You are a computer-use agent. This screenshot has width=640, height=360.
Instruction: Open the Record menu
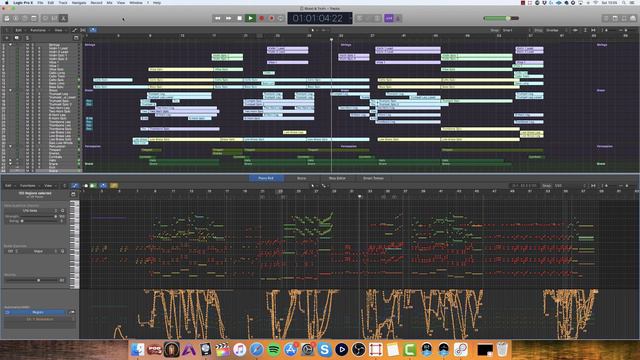[x=96, y=2]
